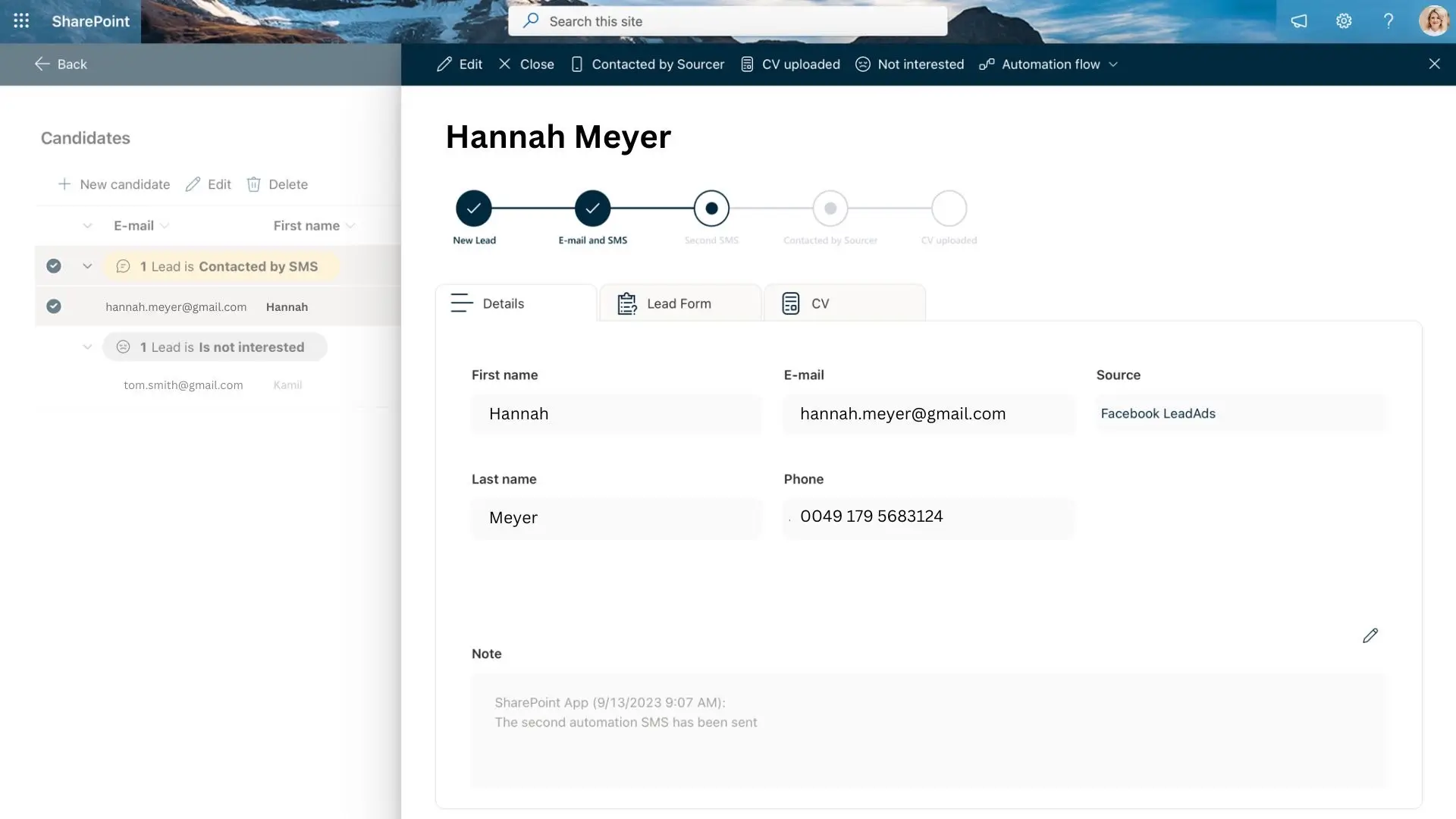Select the Second SMS step in the progress flow
Screen dimensions: 1456x819
click(x=711, y=209)
